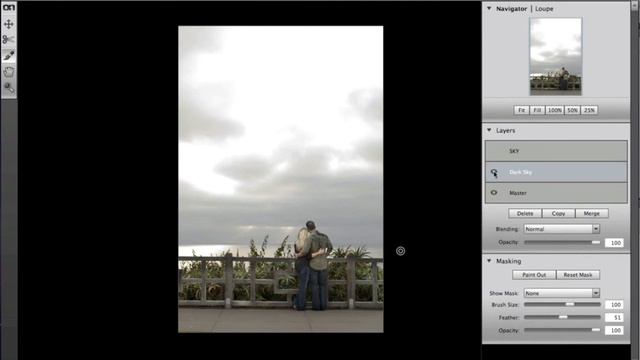The image size is (640, 360).
Task: Select the Dark Sky layer name
Action: (520, 172)
